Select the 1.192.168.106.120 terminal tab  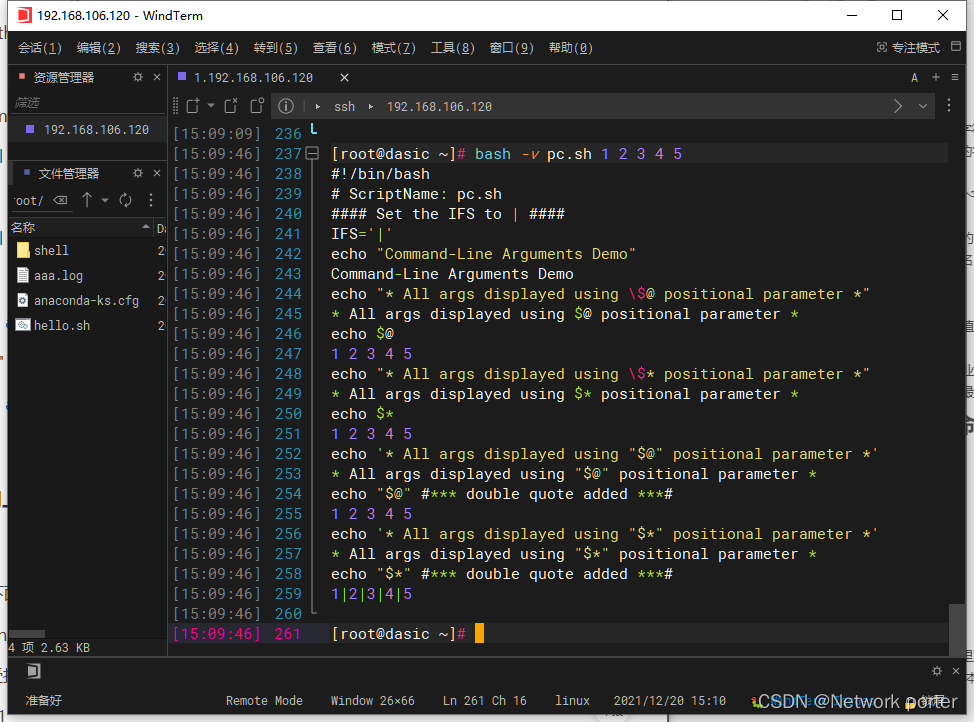[x=253, y=78]
